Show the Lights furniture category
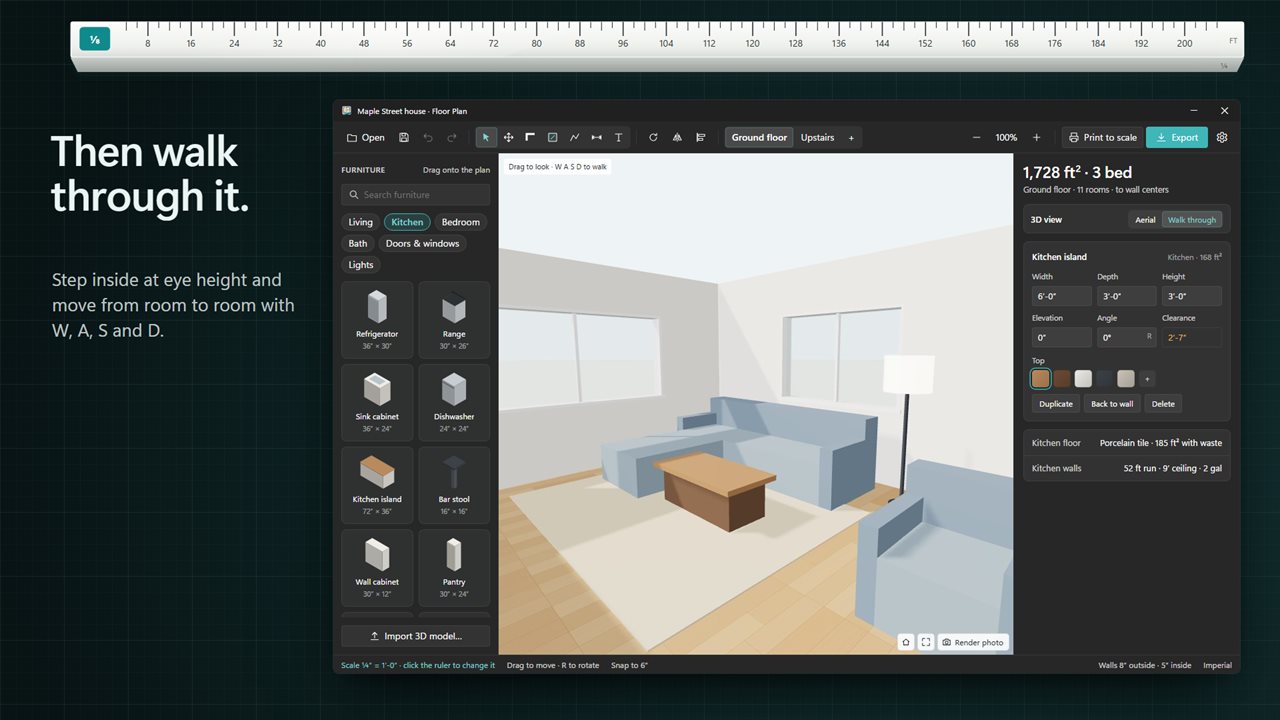This screenshot has width=1280, height=720. pos(361,265)
